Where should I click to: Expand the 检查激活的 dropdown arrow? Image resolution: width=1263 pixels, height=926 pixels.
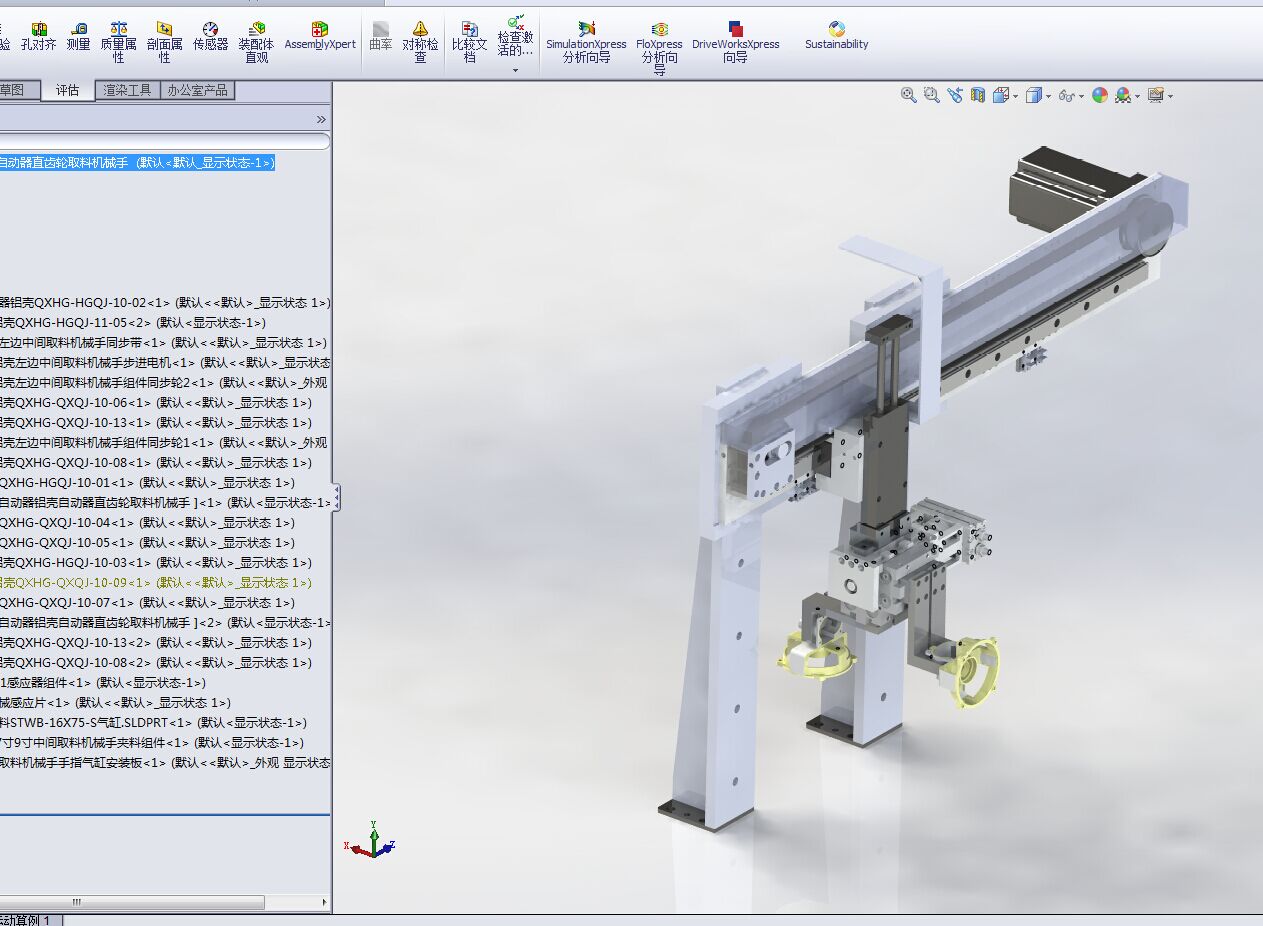516,70
